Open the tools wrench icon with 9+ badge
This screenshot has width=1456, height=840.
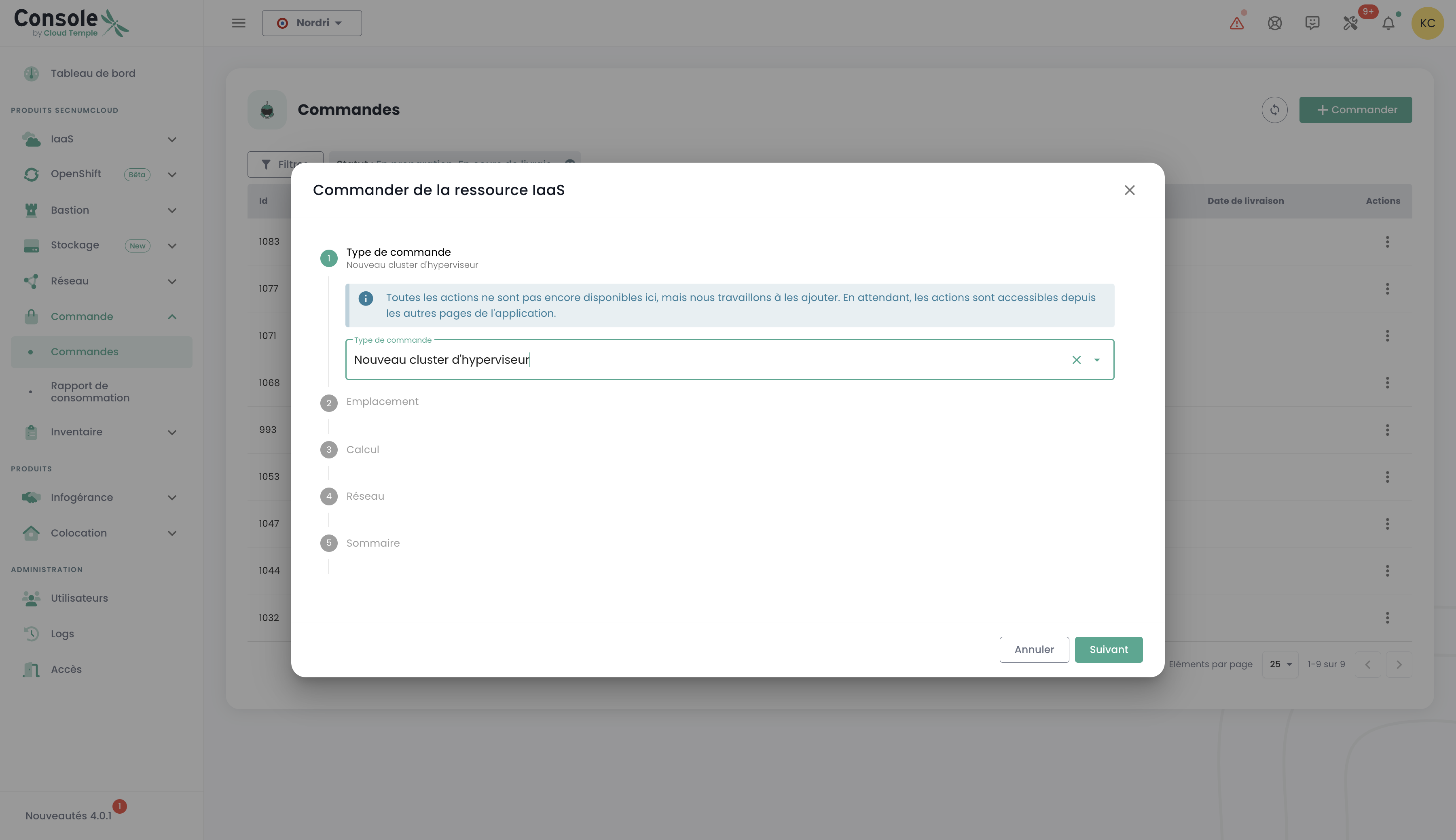(x=1350, y=23)
